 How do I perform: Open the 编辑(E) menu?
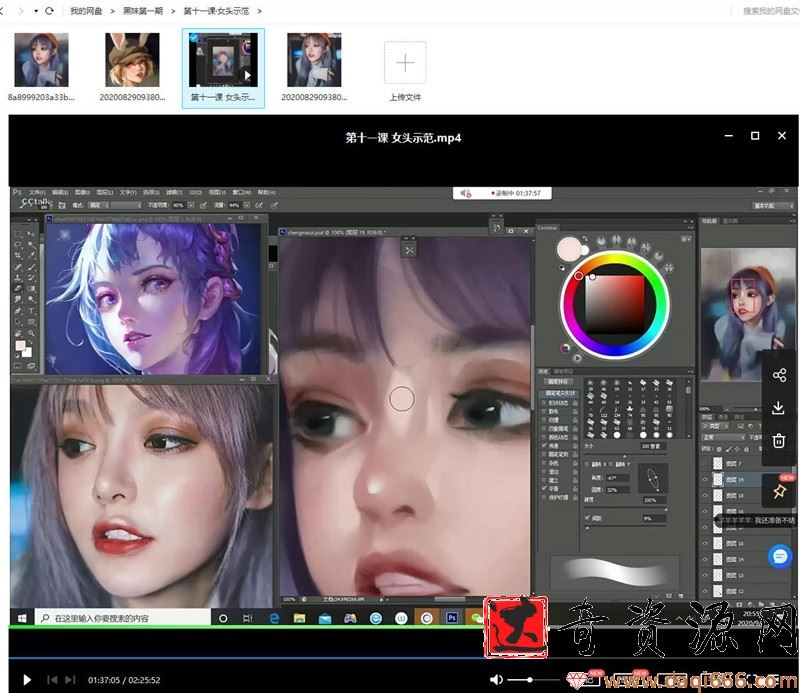60,192
